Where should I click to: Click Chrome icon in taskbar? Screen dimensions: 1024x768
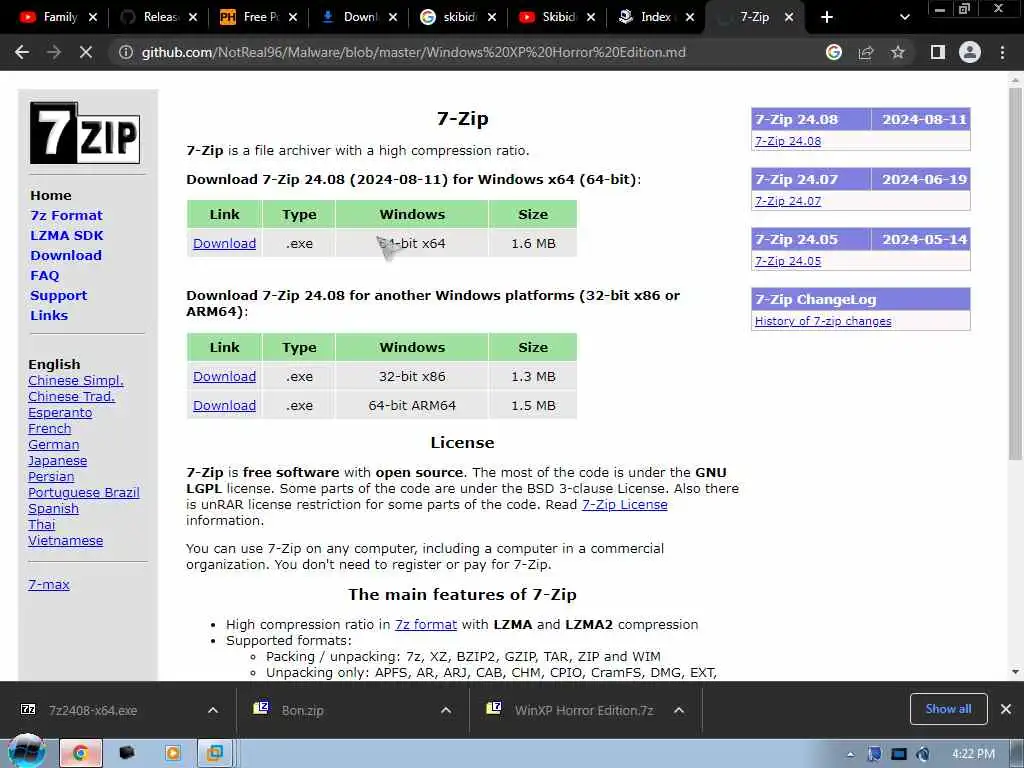tap(81, 753)
